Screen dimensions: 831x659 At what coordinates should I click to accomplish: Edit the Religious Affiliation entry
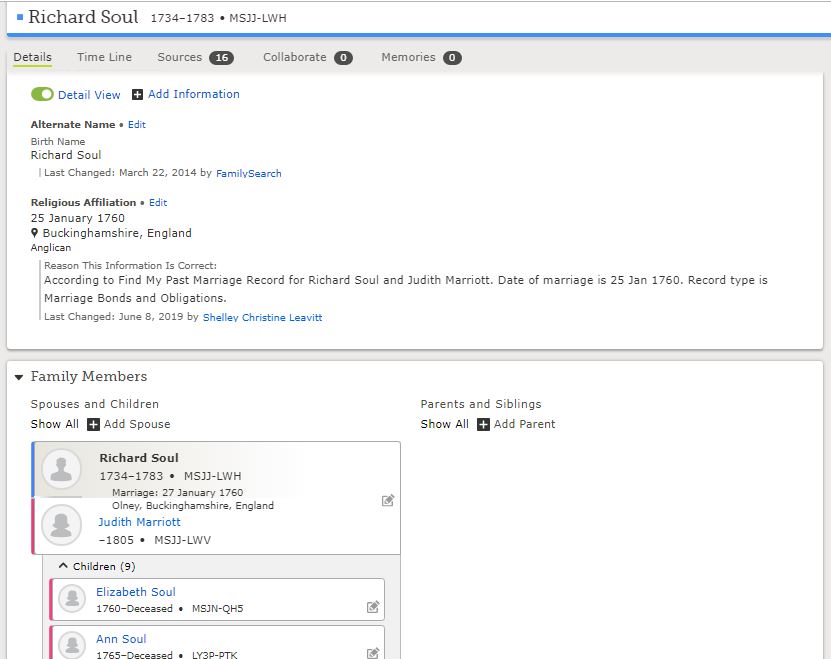tap(158, 203)
